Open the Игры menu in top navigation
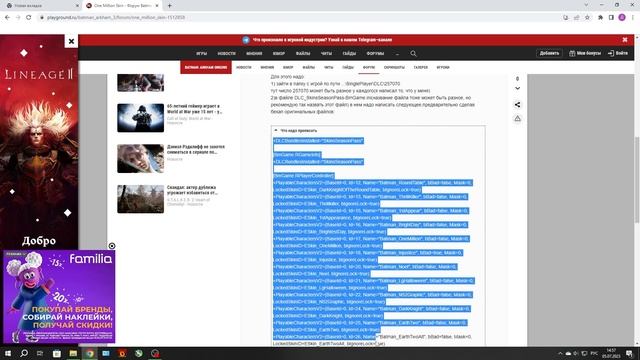 point(201,53)
